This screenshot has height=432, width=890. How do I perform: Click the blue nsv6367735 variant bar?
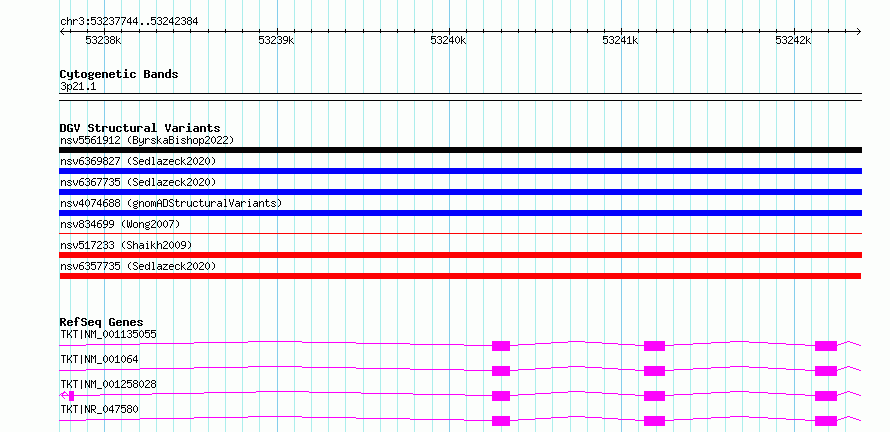[x=460, y=192]
